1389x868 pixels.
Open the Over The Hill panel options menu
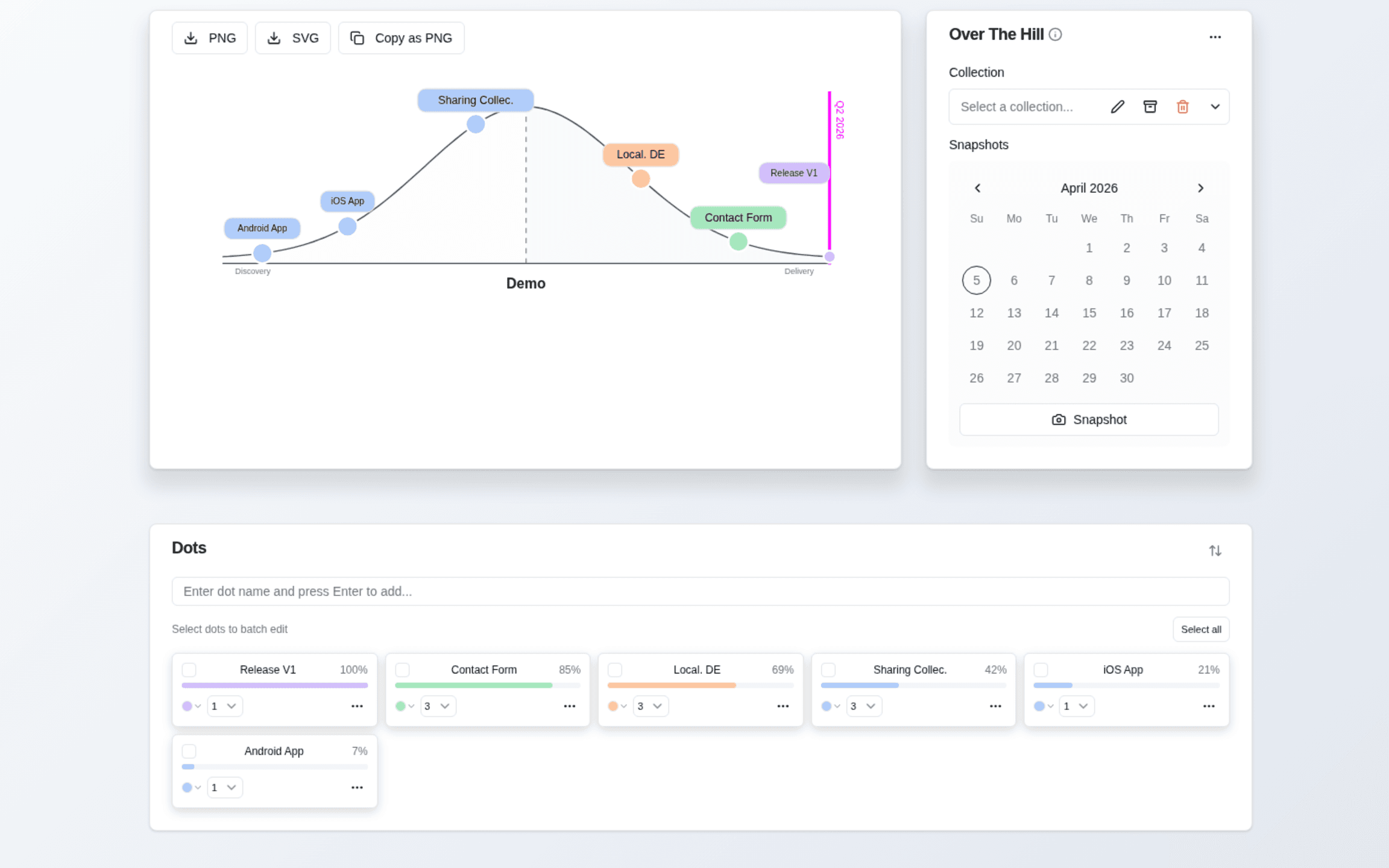pos(1215,37)
